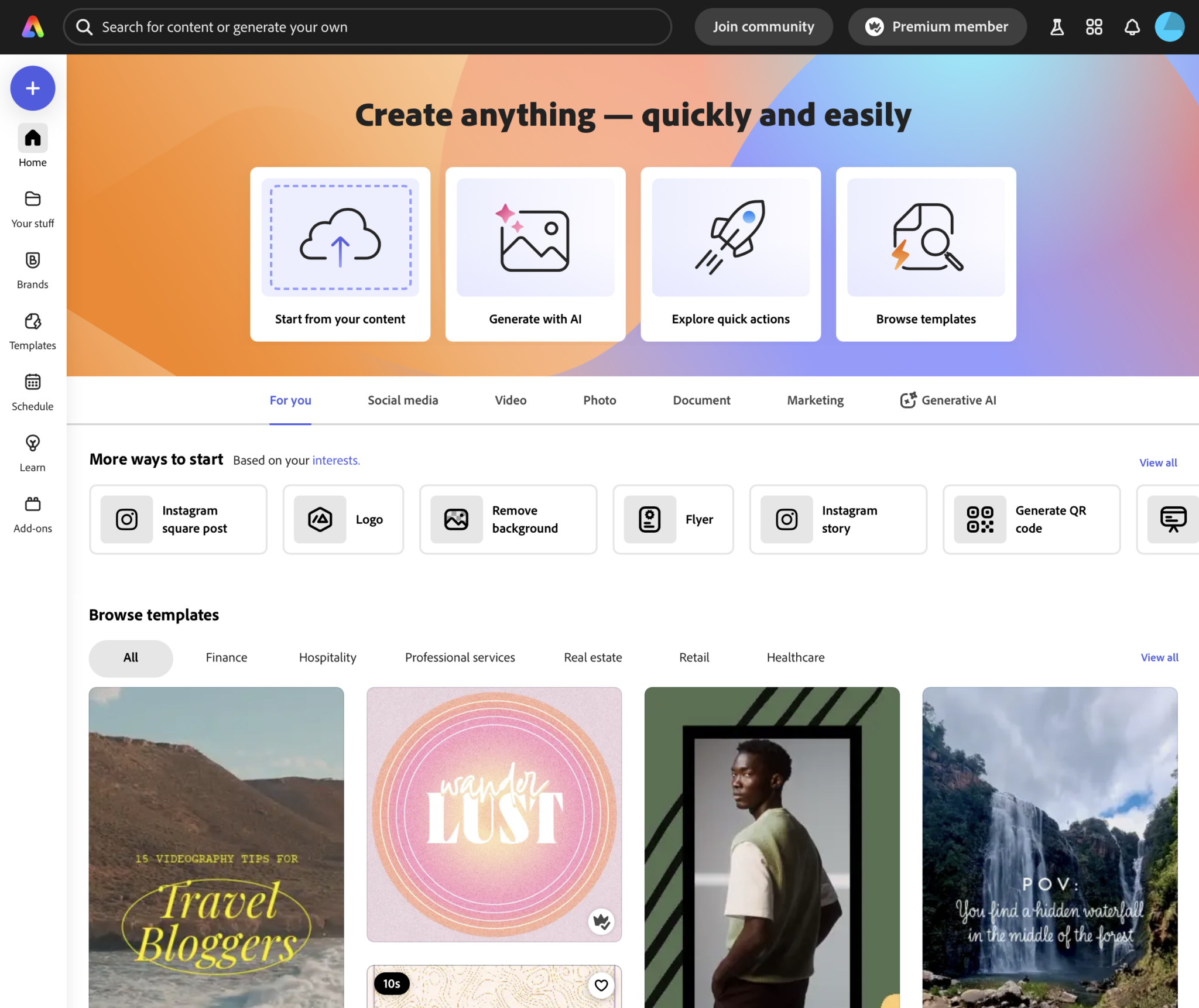
Task: Click the cloud upload icon card
Action: pyautogui.click(x=340, y=237)
